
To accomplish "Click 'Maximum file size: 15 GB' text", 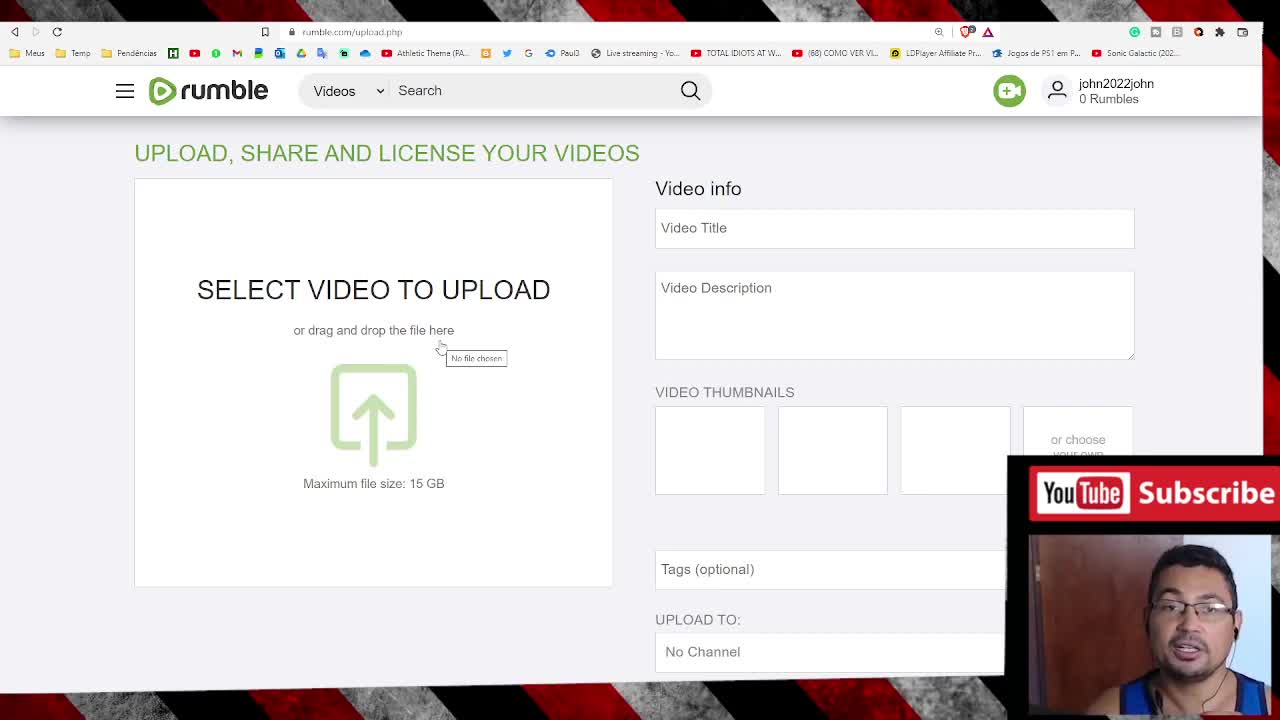I will (374, 484).
